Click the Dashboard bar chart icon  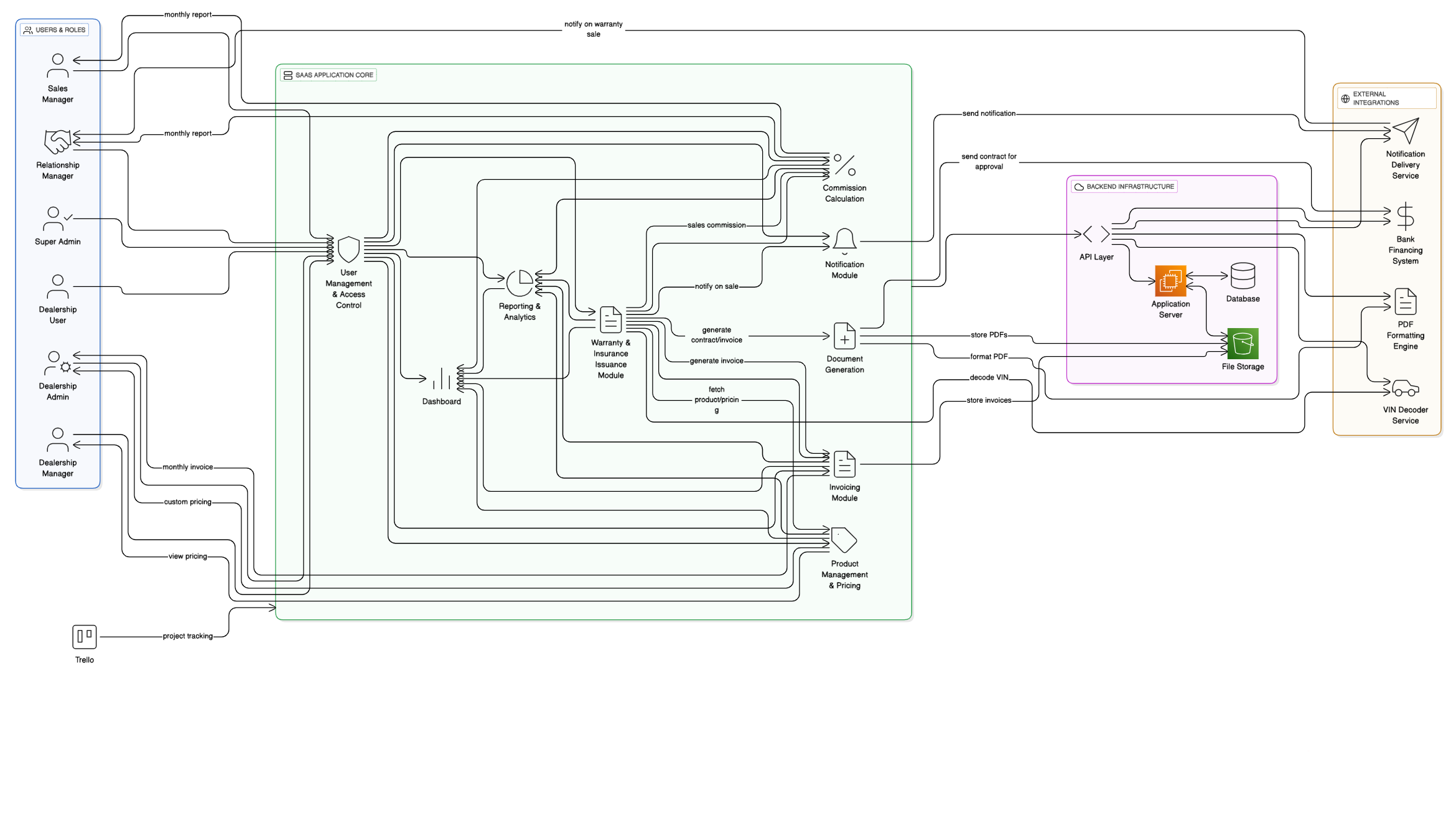click(442, 378)
